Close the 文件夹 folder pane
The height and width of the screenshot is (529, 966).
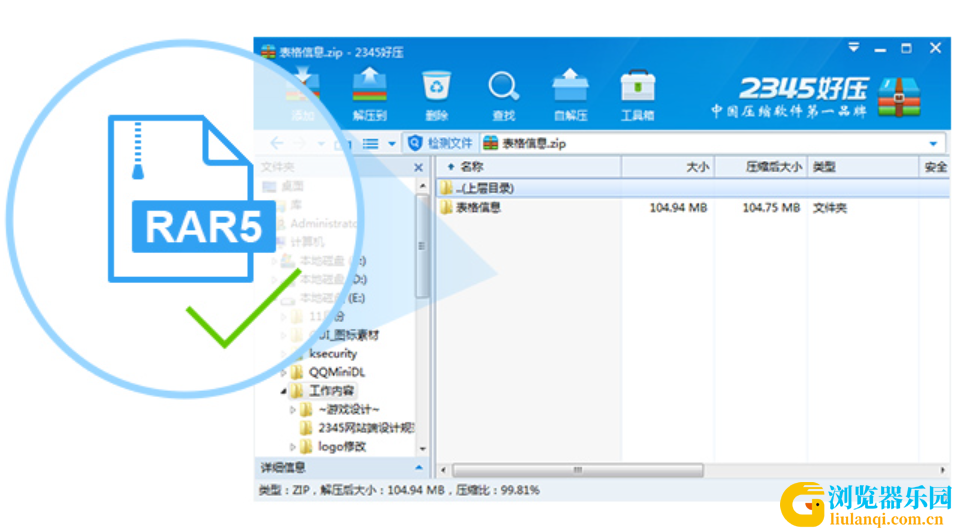[418, 168]
